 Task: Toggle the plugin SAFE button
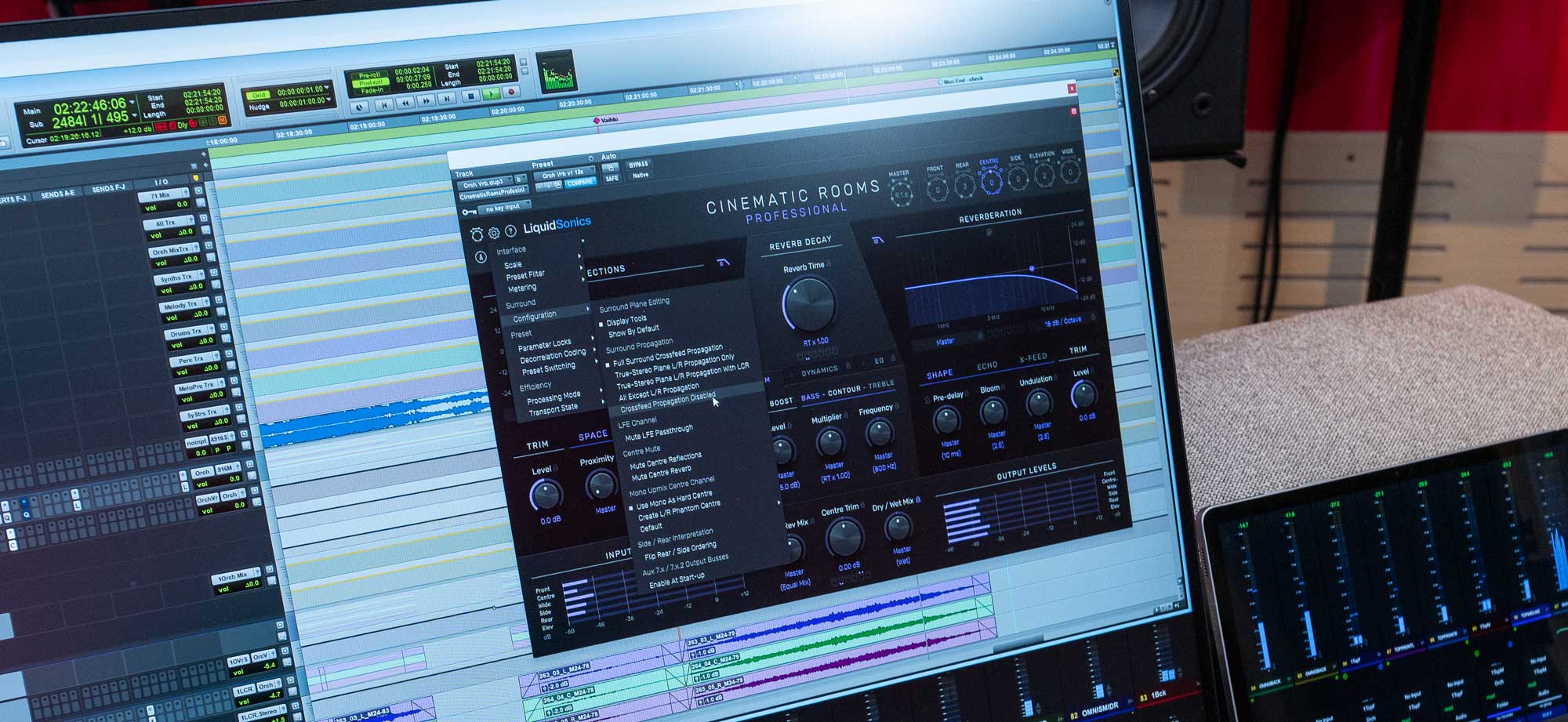(x=612, y=178)
